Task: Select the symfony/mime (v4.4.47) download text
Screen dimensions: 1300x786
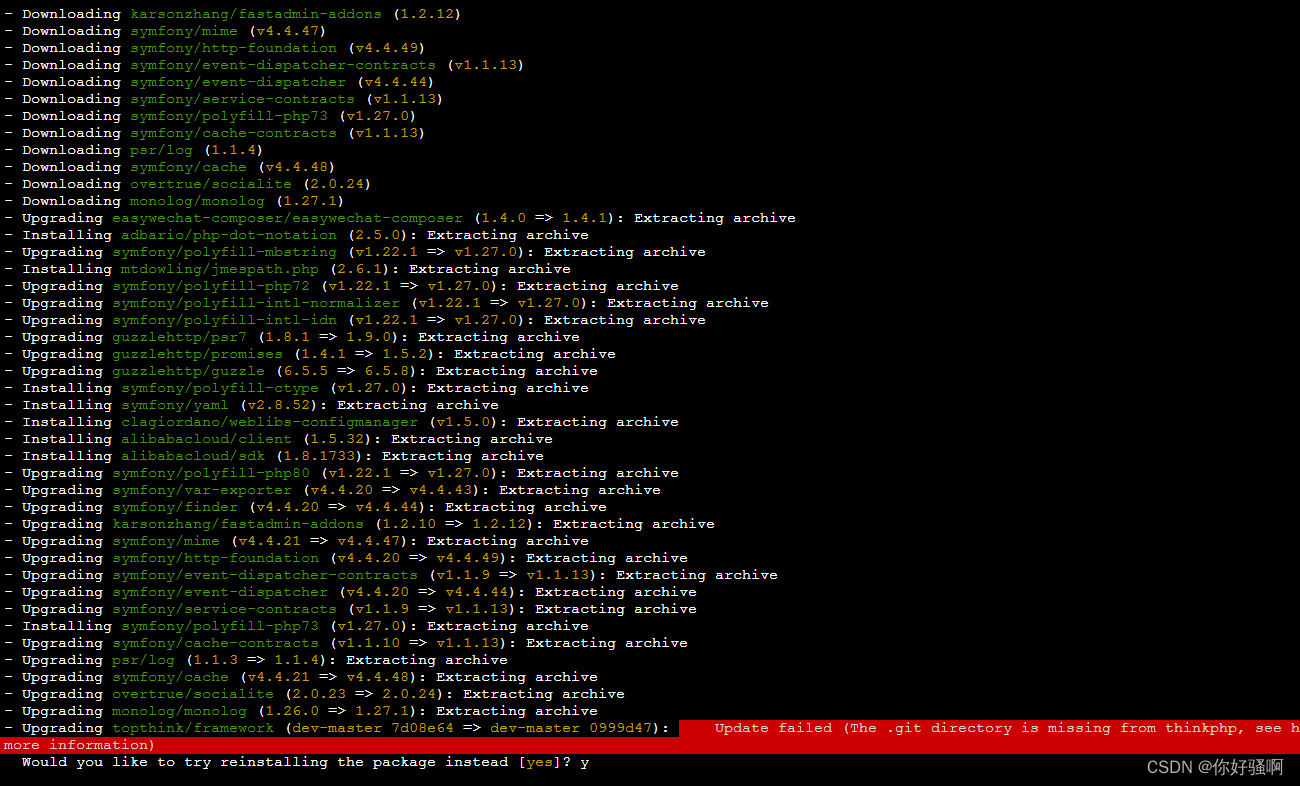Action: click(164, 31)
